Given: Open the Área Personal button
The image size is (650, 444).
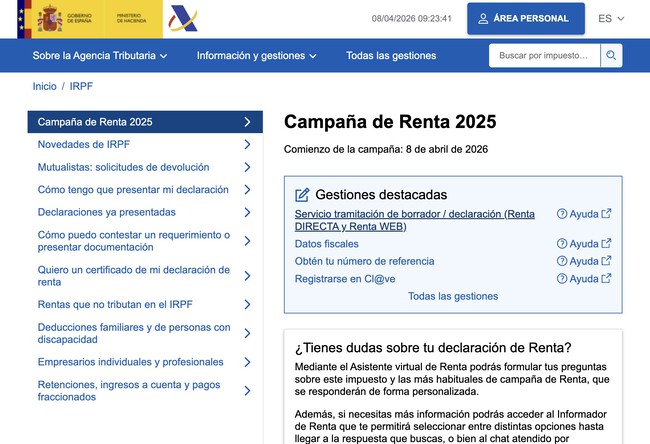Looking at the screenshot, I should coord(526,19).
